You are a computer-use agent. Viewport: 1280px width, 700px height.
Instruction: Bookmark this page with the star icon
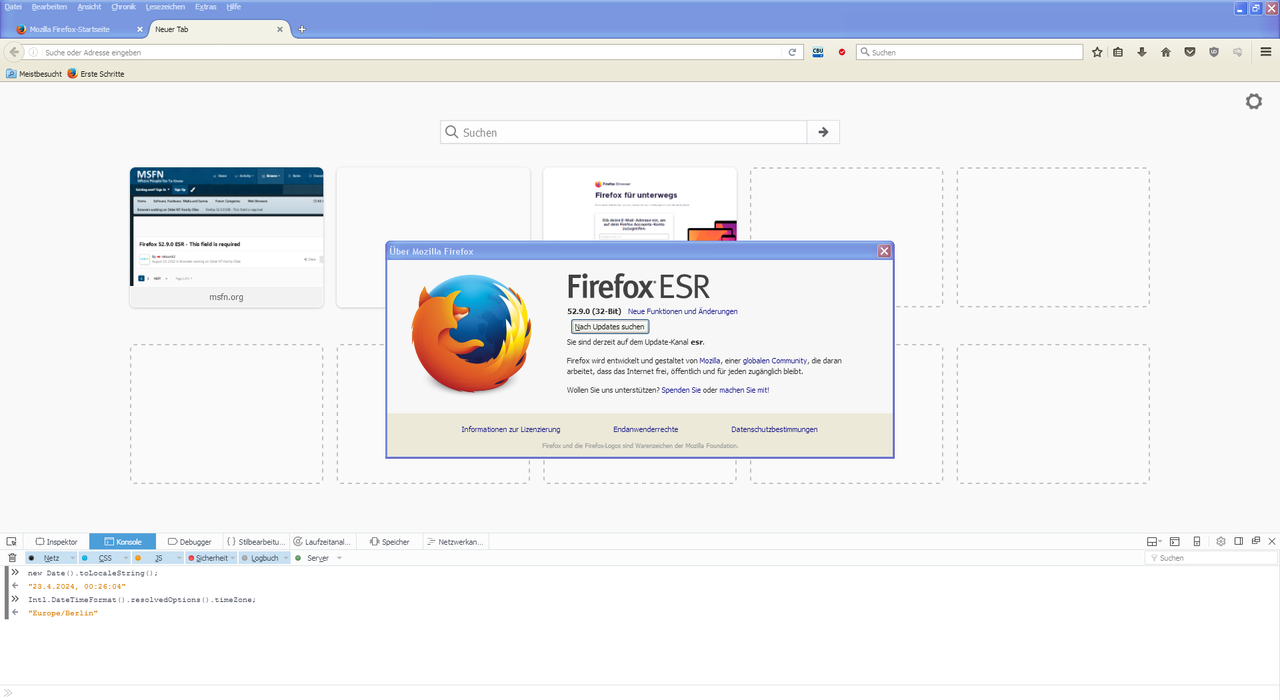click(x=1097, y=52)
